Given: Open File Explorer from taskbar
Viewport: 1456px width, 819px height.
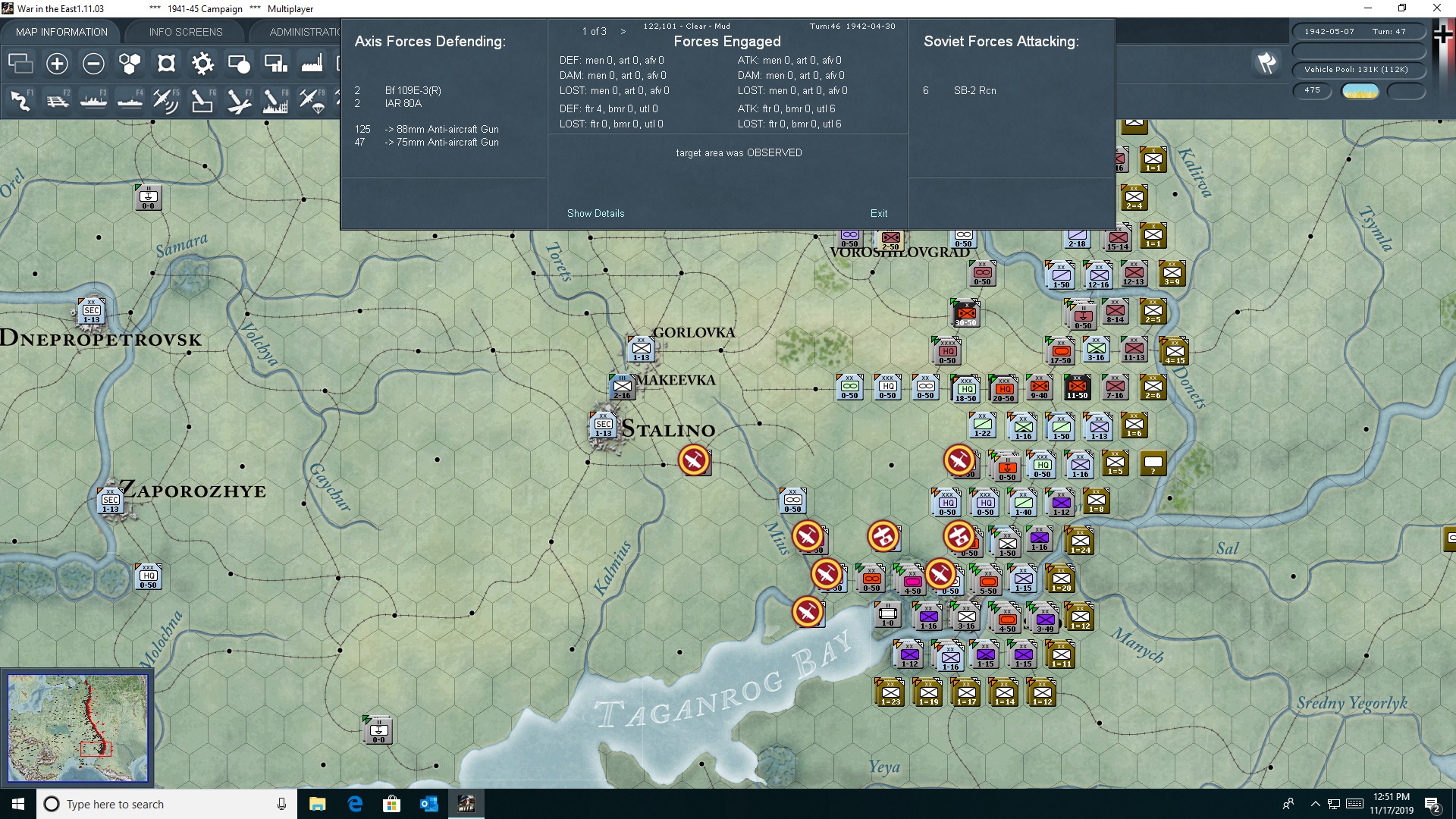Looking at the screenshot, I should (x=317, y=804).
